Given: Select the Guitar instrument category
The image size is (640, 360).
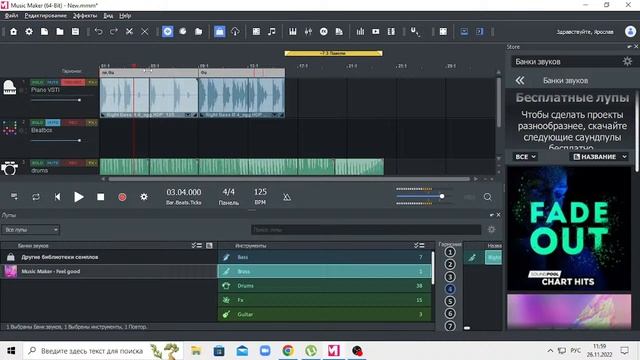Looking at the screenshot, I should (325, 314).
